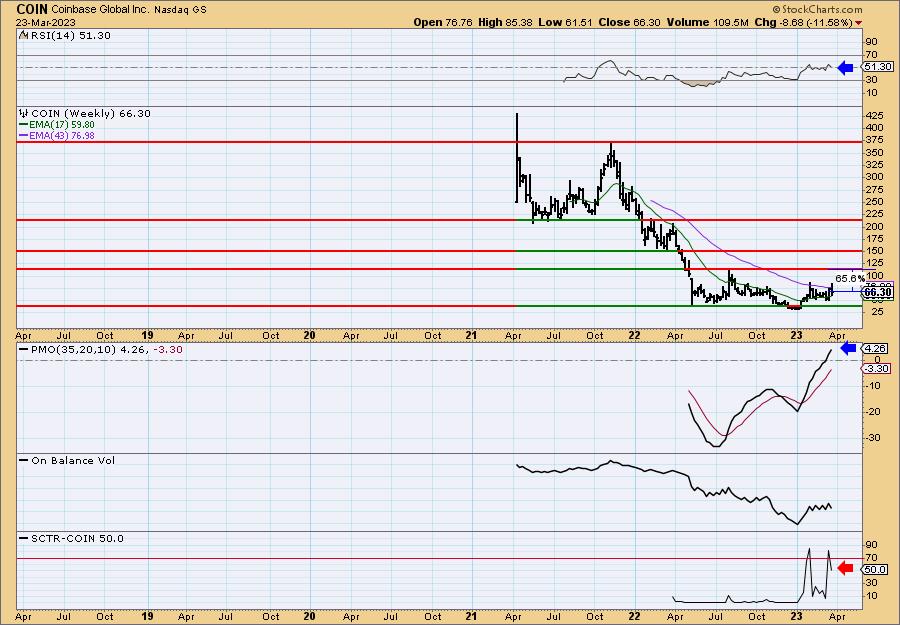Click the purple EMA(43) legend line swatch
The height and width of the screenshot is (625, 900).
24,136
